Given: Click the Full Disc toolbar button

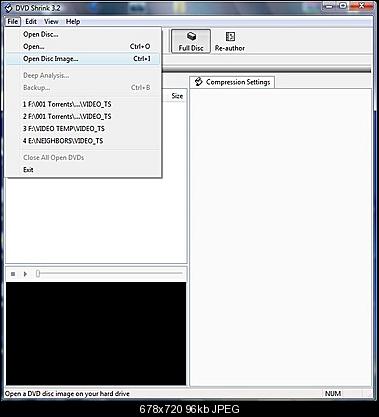Looking at the screenshot, I should [x=191, y=41].
